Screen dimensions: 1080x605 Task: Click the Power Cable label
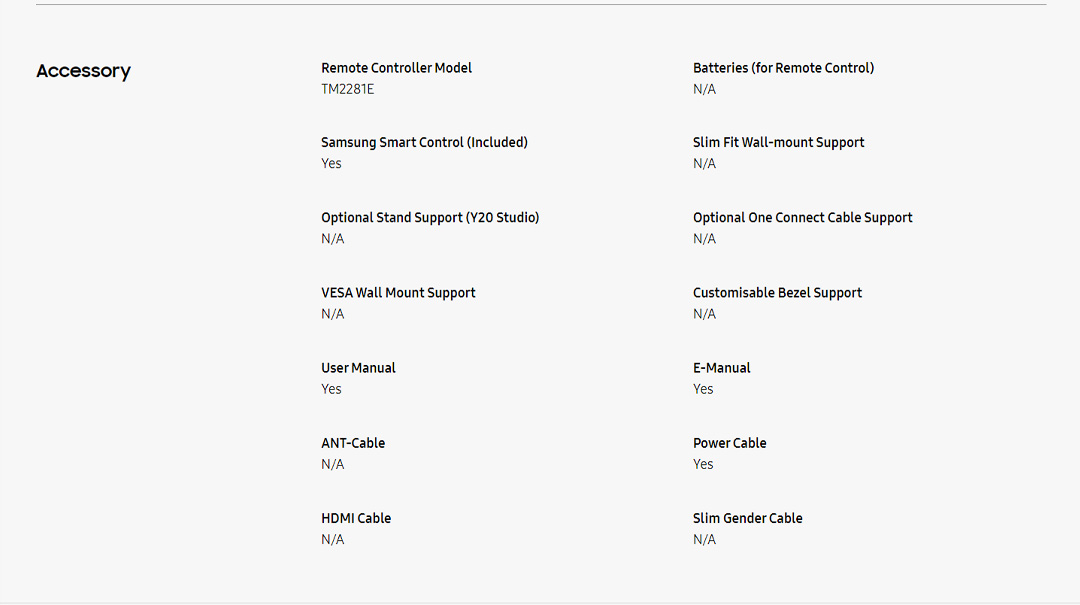click(729, 443)
